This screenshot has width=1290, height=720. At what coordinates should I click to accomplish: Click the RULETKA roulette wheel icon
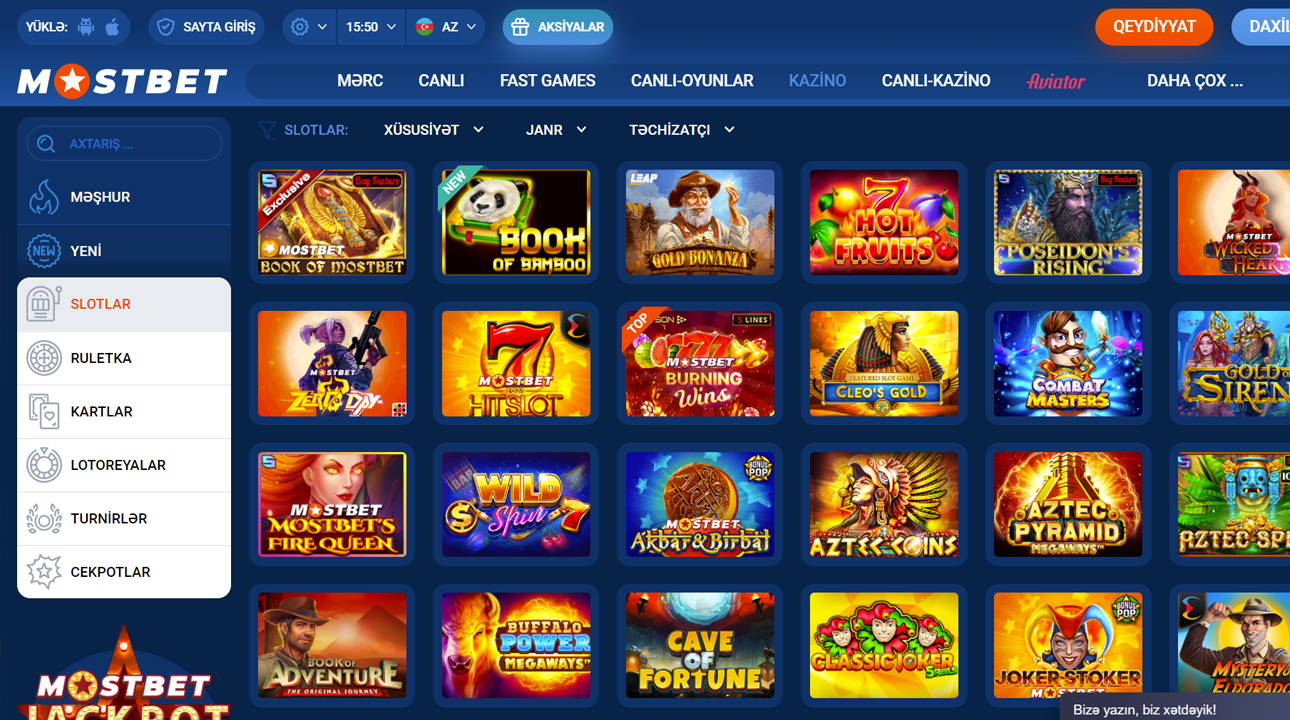click(44, 358)
